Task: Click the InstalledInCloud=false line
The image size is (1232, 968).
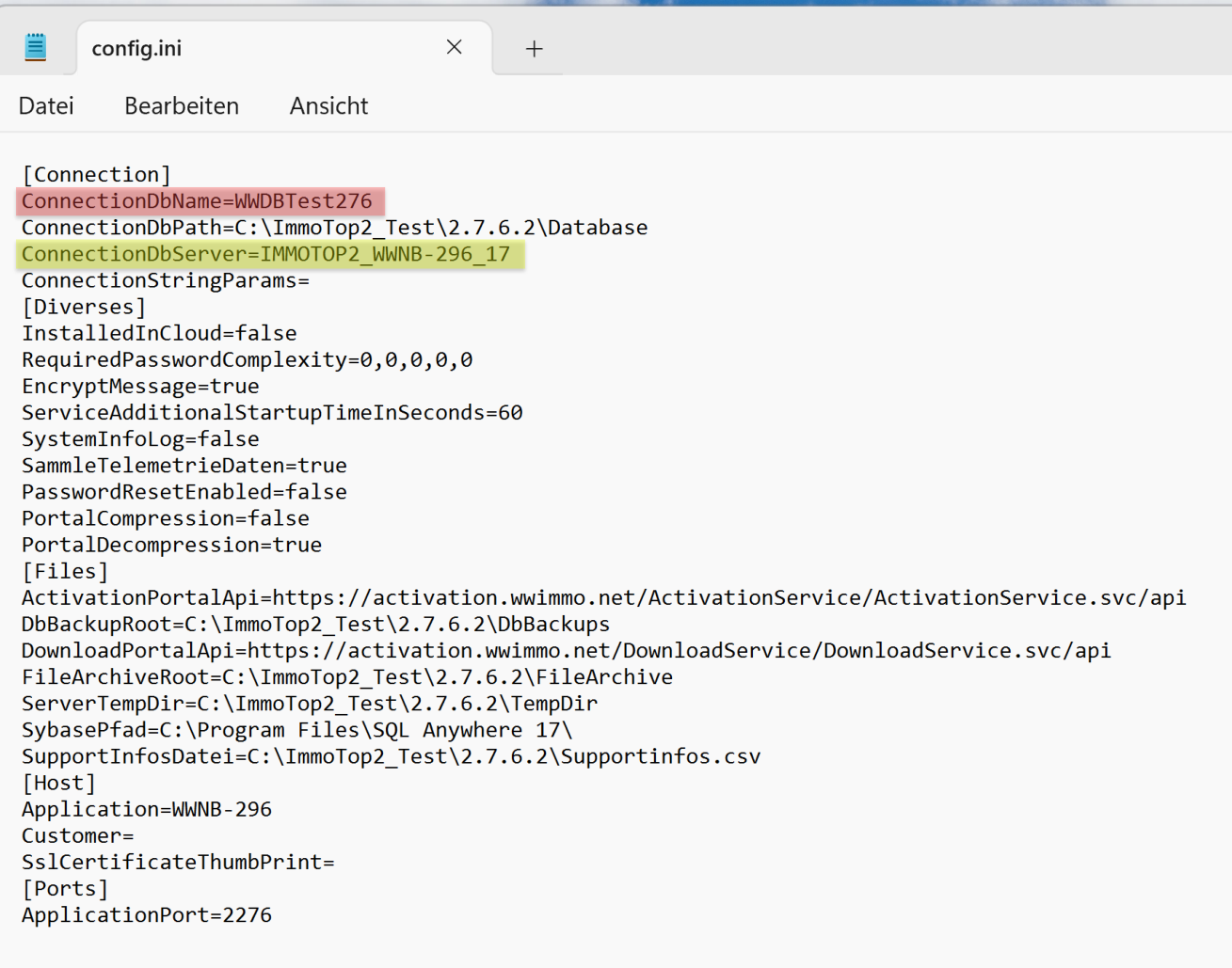Action: point(159,333)
